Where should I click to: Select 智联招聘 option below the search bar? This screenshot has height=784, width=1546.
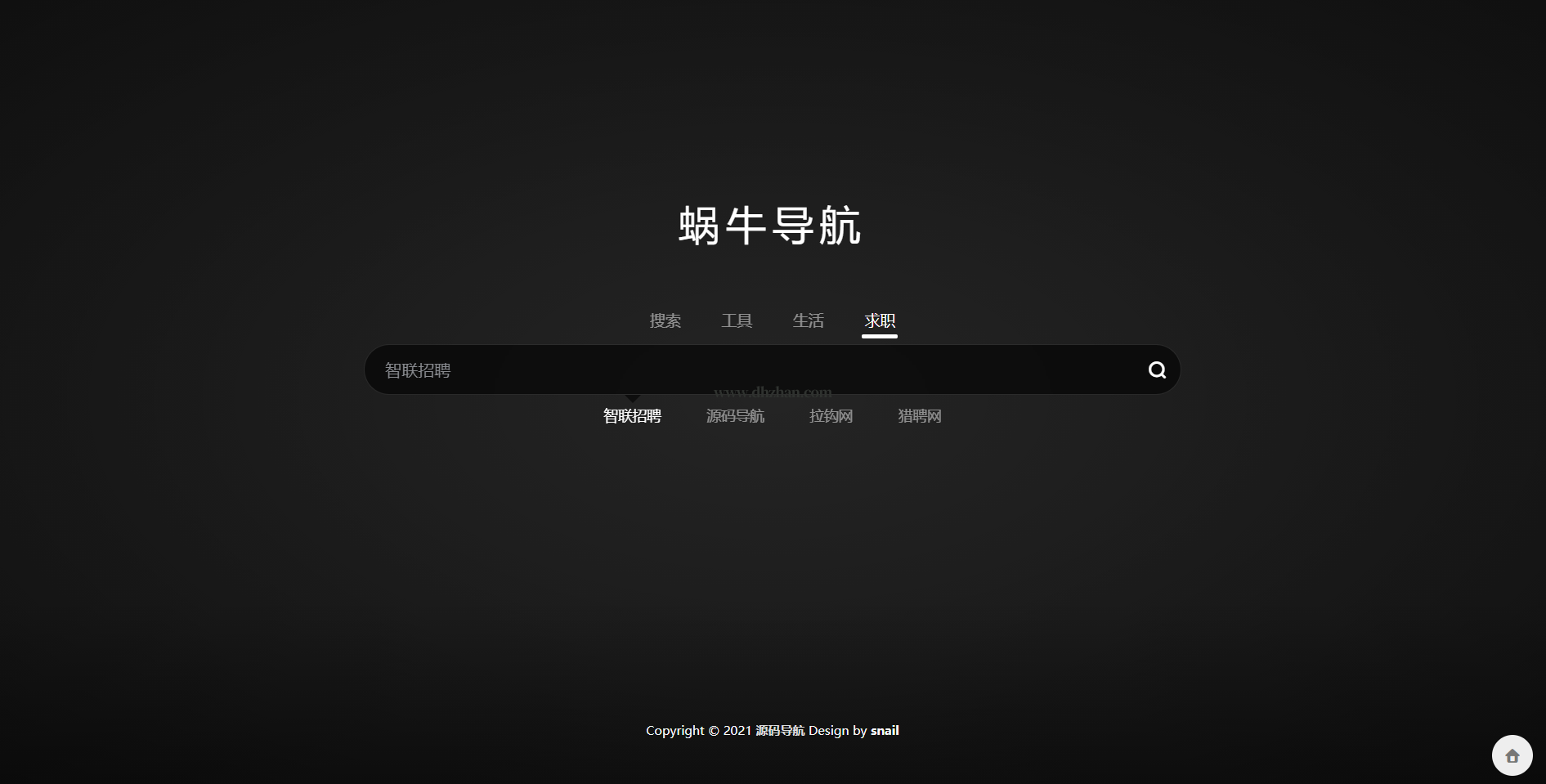(x=632, y=416)
